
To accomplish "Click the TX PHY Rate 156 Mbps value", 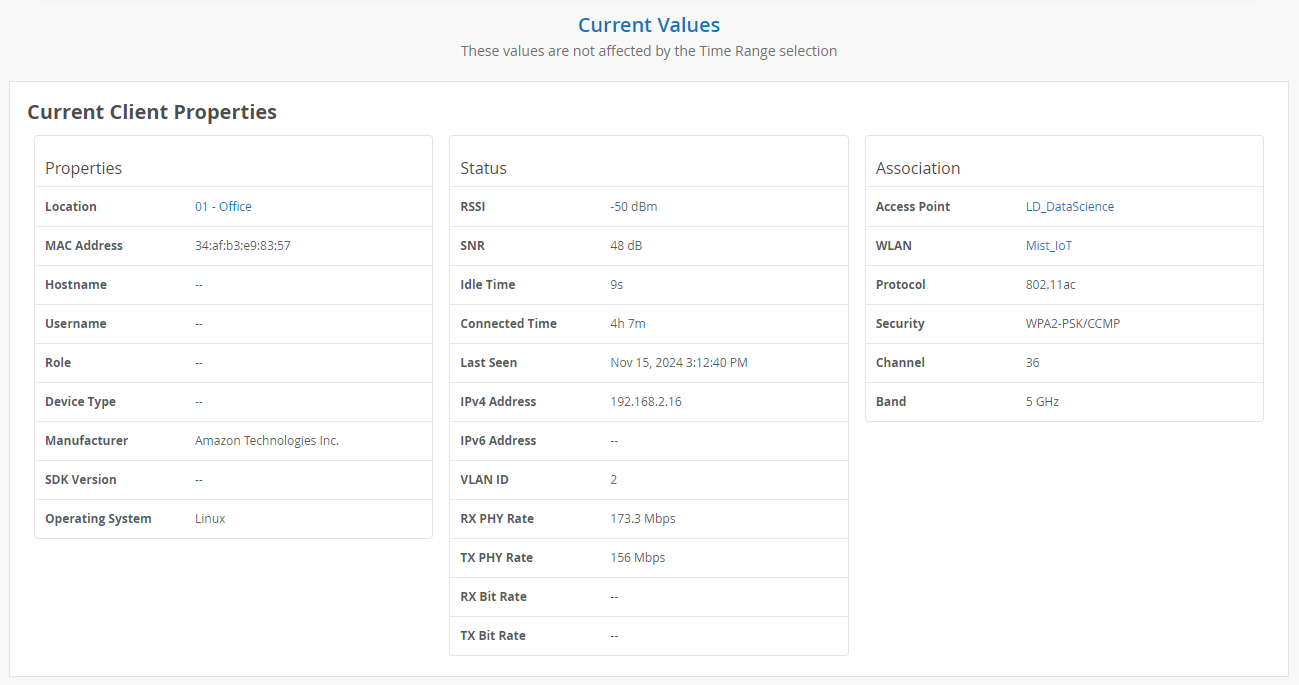I will (x=637, y=558).
